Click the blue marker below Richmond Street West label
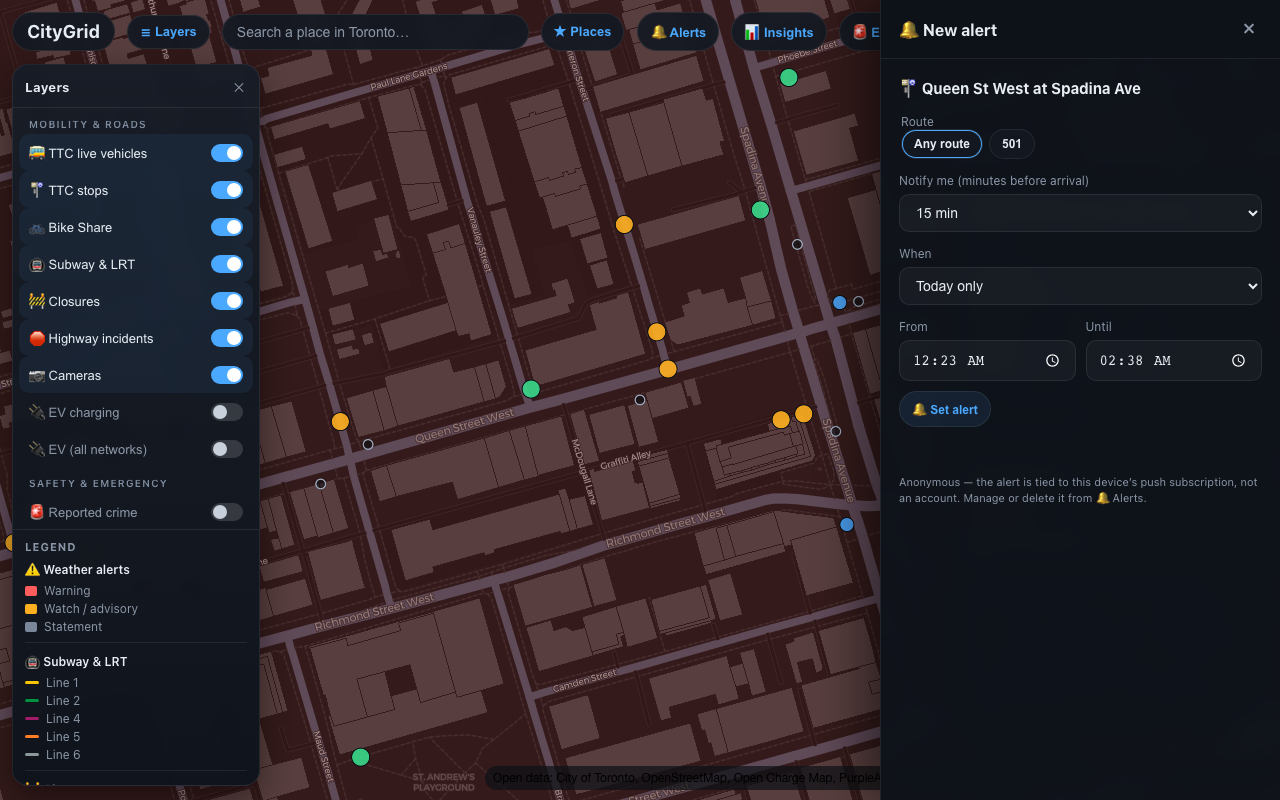 click(x=847, y=524)
